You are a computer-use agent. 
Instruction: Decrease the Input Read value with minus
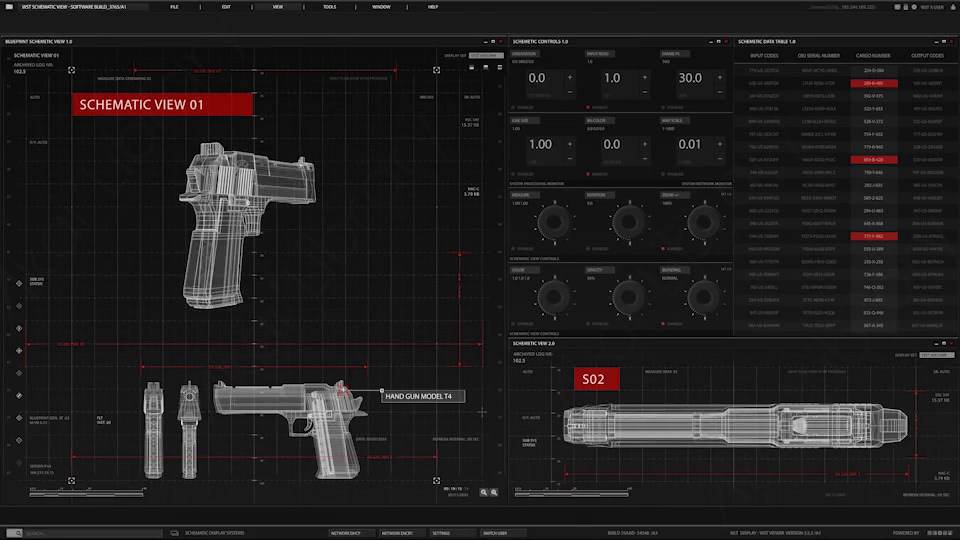pyautogui.click(x=645, y=92)
